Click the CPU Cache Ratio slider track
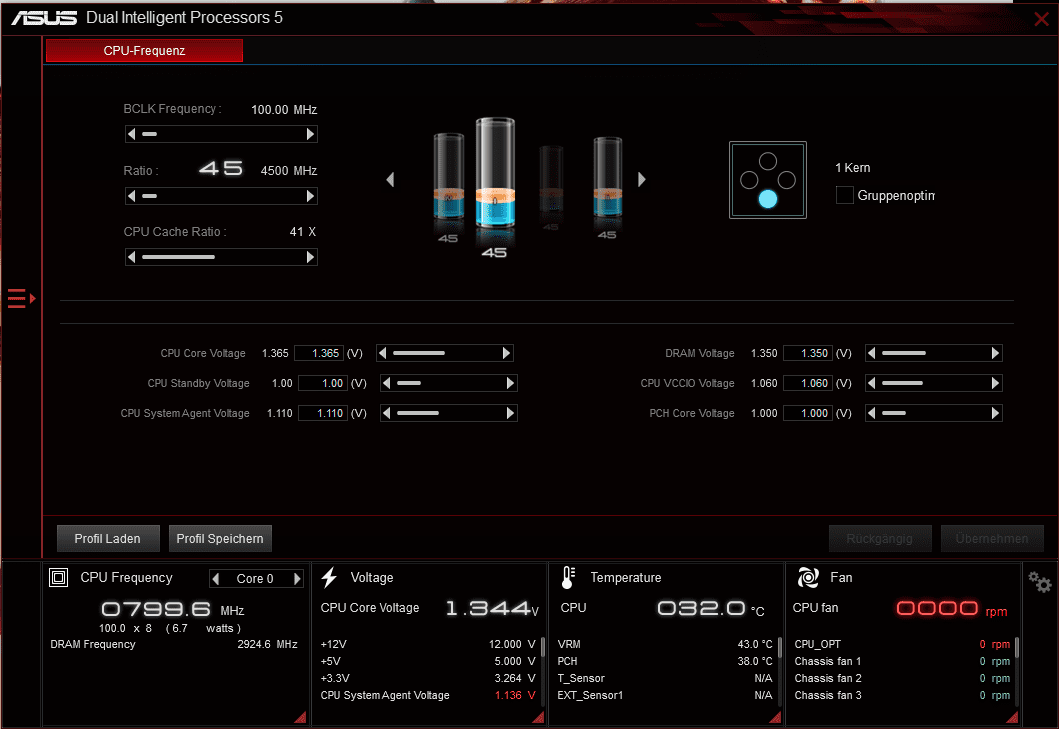This screenshot has height=729, width=1059. pos(222,257)
